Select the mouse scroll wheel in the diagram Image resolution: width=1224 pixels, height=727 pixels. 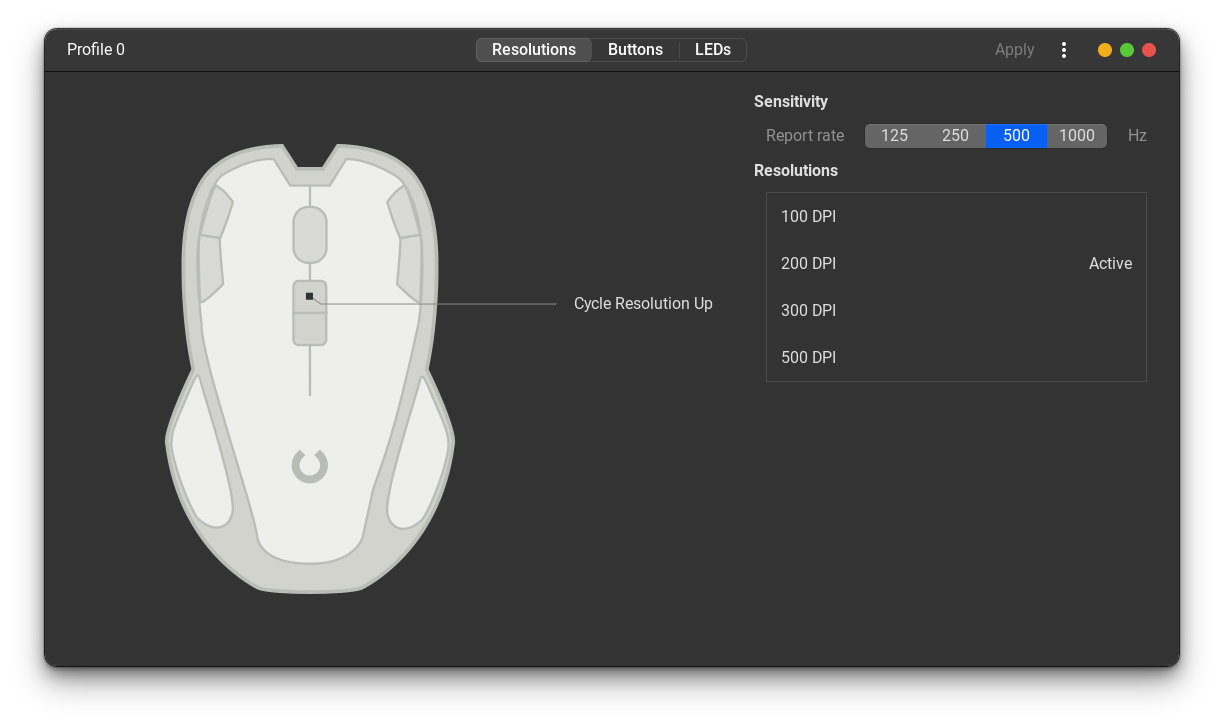click(309, 232)
